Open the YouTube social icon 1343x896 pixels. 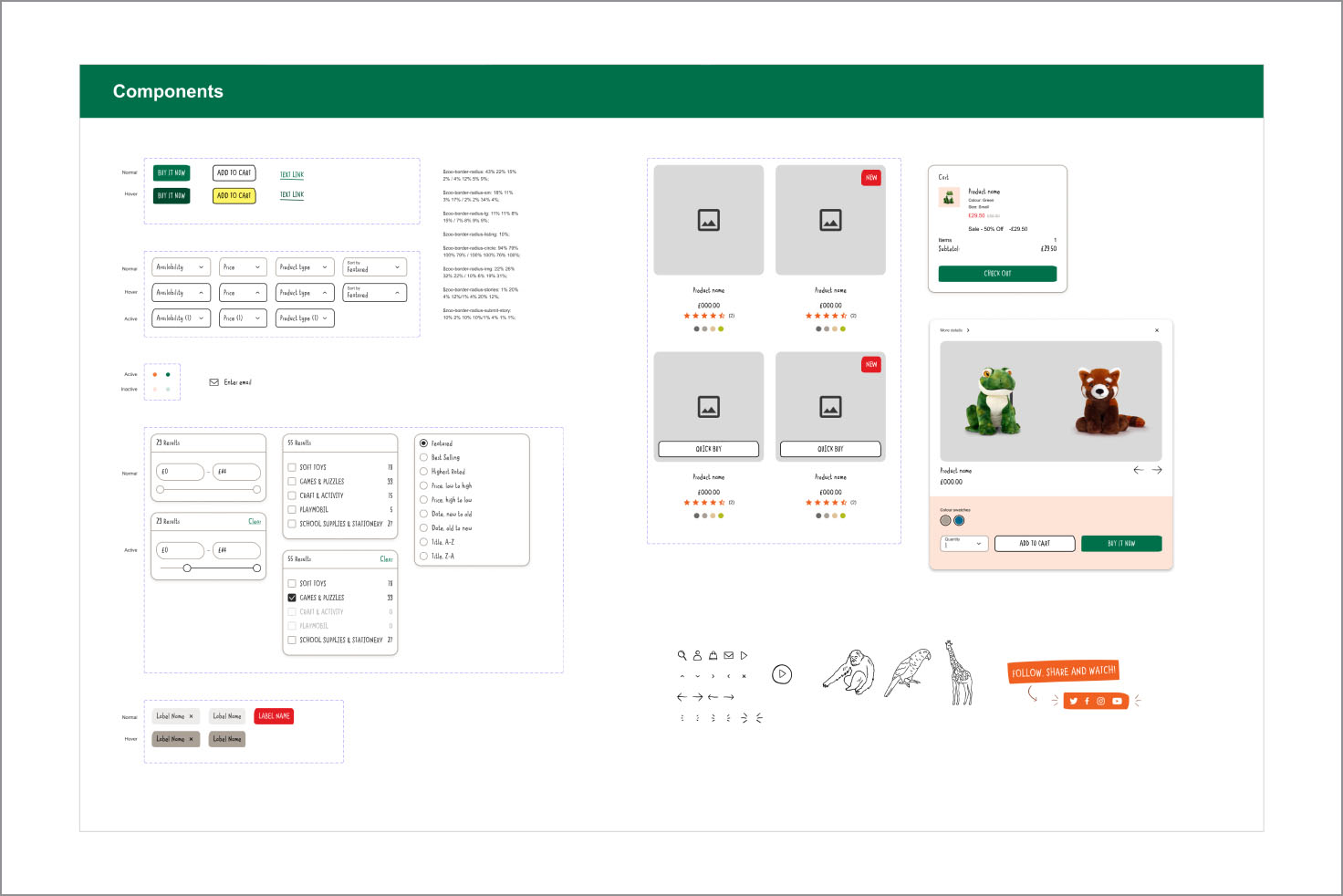coord(1117,701)
